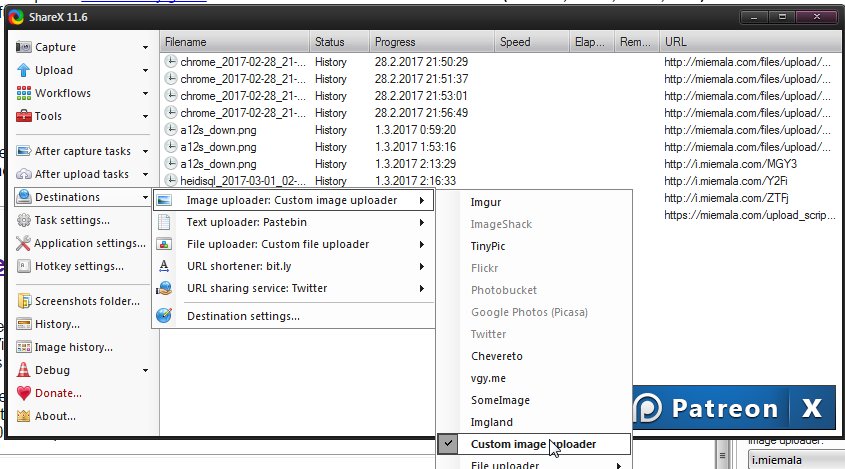
Task: Expand After capture tasks arrow
Action: click(x=146, y=151)
